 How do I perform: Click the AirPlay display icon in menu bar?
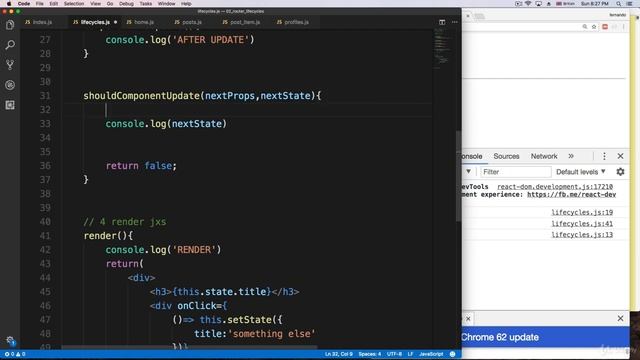pyautogui.click(x=538, y=4)
